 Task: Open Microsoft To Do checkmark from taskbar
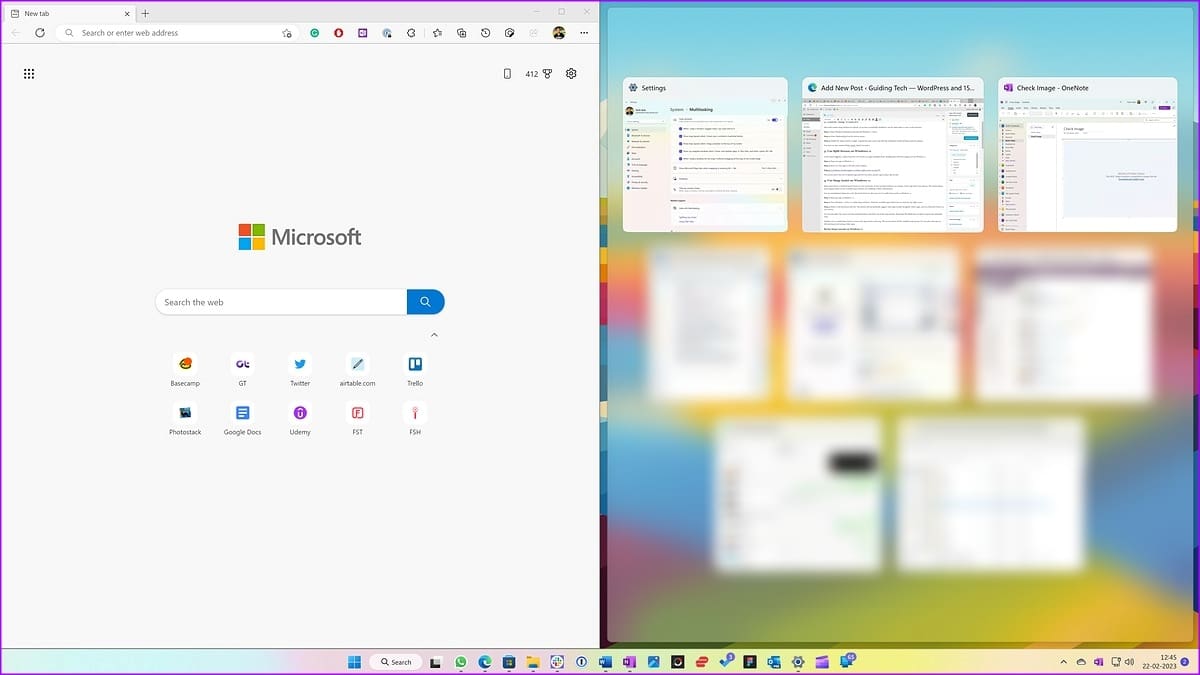click(x=727, y=661)
